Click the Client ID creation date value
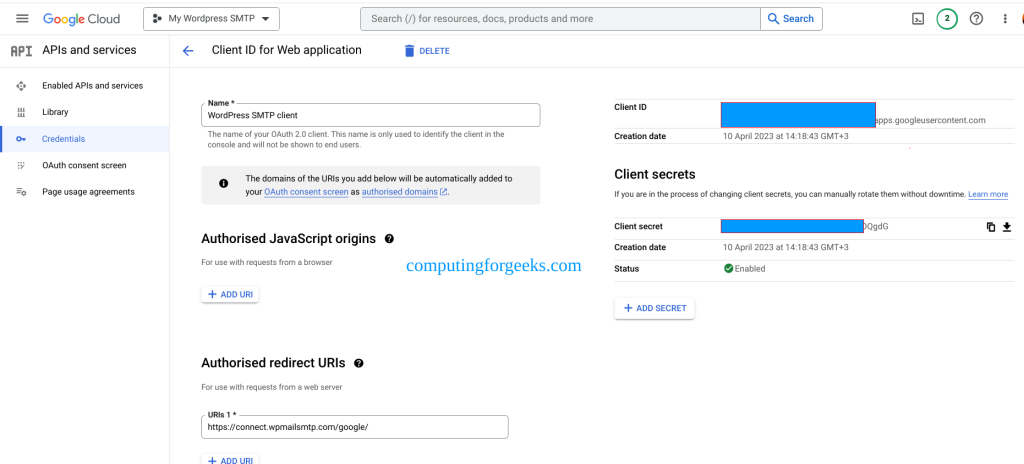1024x464 pixels. point(786,137)
